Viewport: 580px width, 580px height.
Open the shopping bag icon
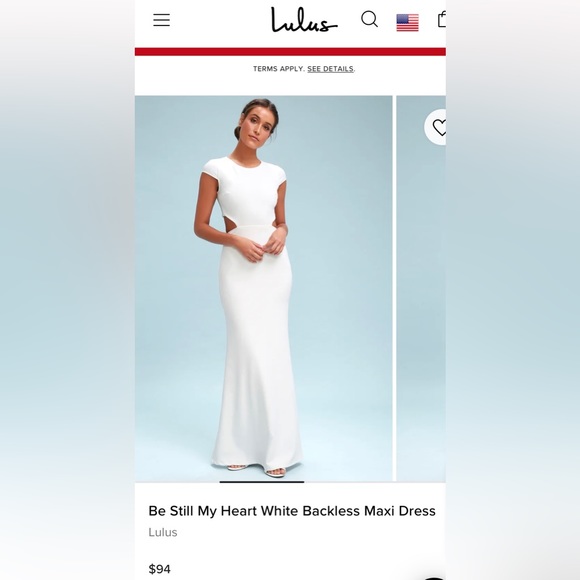(x=442, y=19)
